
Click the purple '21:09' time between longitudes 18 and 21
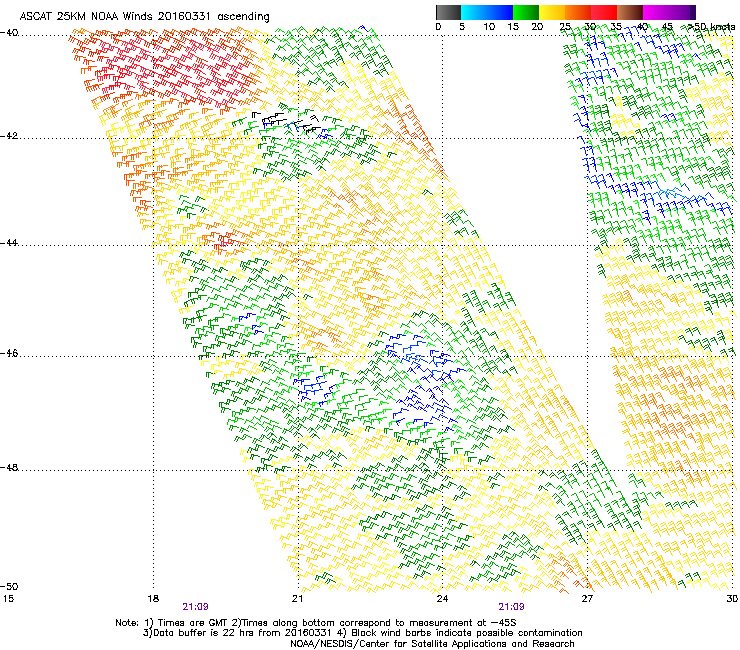tap(195, 607)
